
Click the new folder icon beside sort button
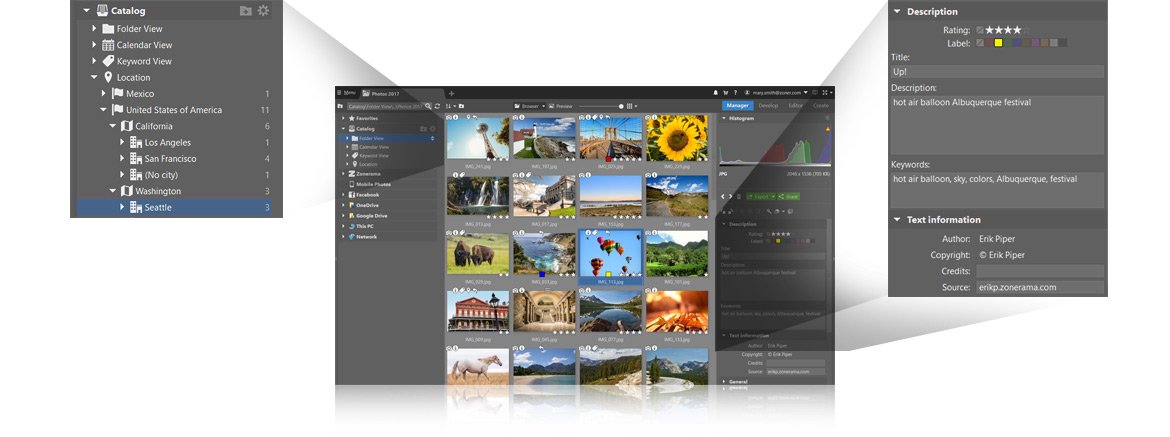coord(461,106)
